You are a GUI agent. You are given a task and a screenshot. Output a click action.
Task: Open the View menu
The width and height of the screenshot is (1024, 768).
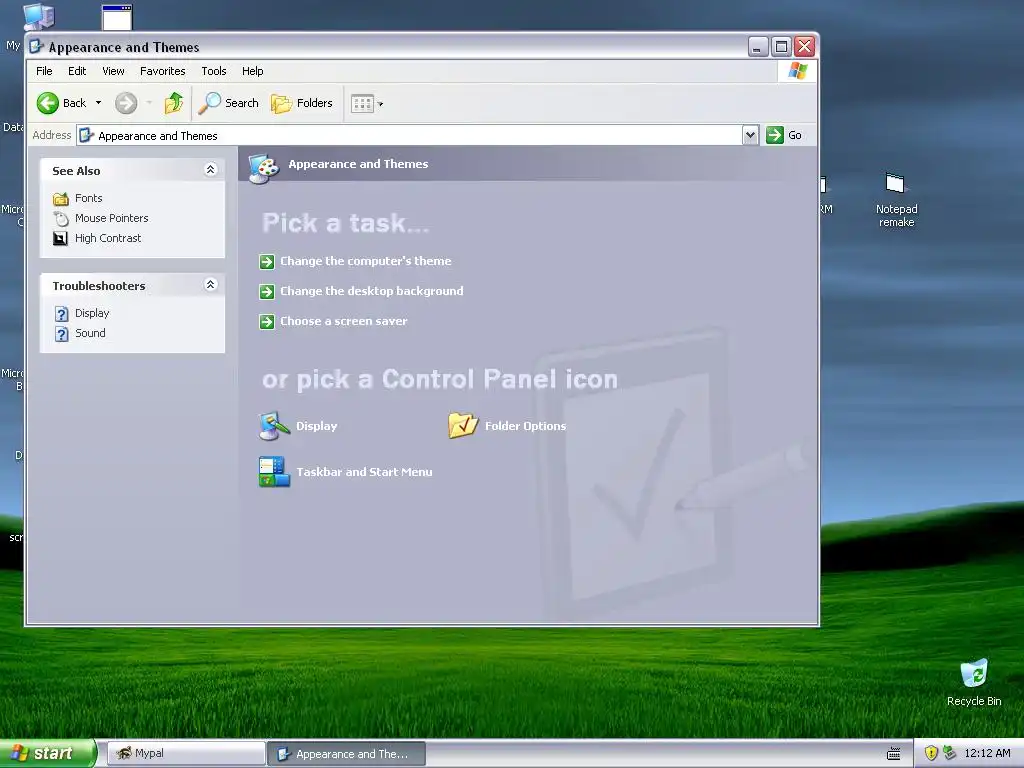[113, 71]
